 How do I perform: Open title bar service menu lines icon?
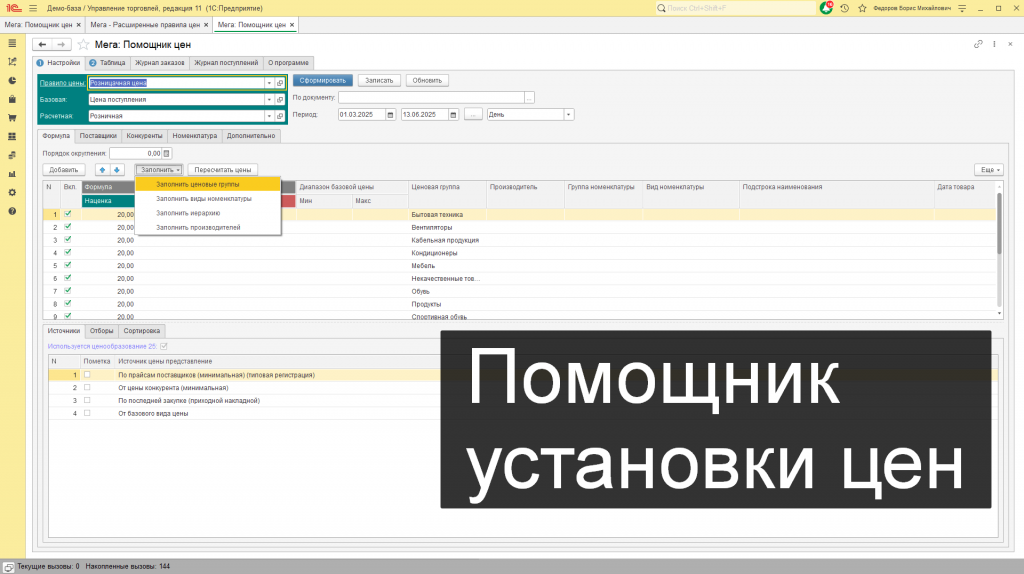coord(962,8)
